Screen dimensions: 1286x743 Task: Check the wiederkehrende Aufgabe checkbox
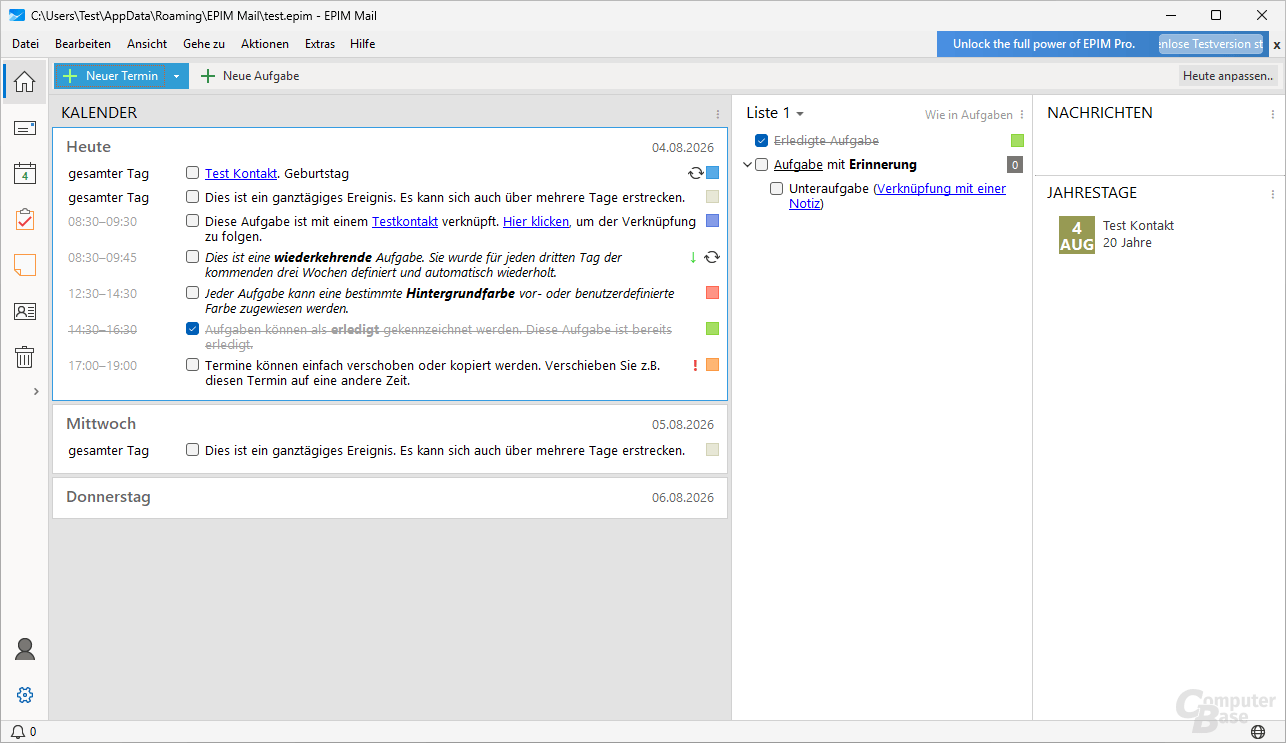point(193,257)
